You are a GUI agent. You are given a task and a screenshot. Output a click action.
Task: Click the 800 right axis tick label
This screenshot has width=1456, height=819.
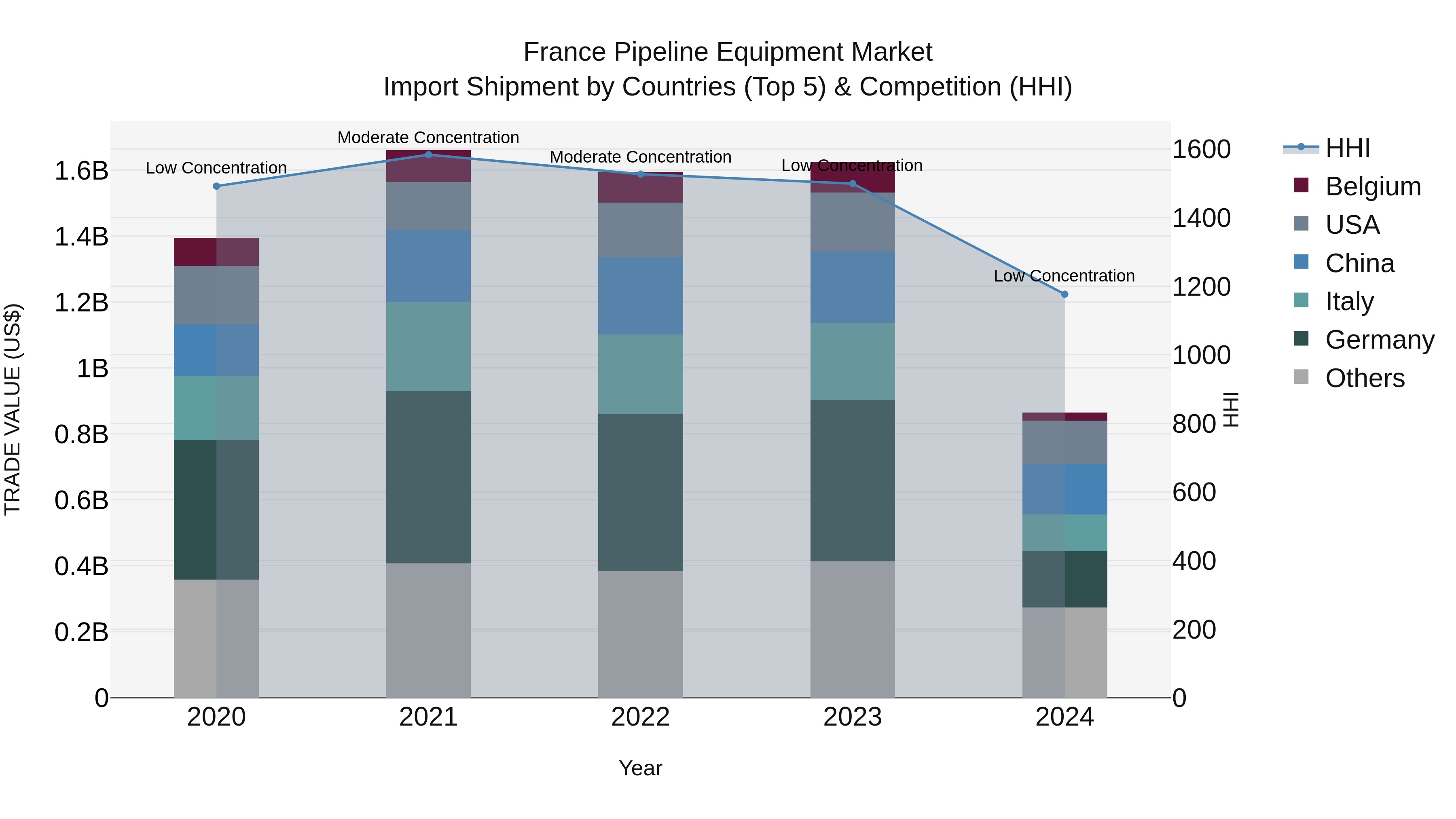click(1194, 424)
